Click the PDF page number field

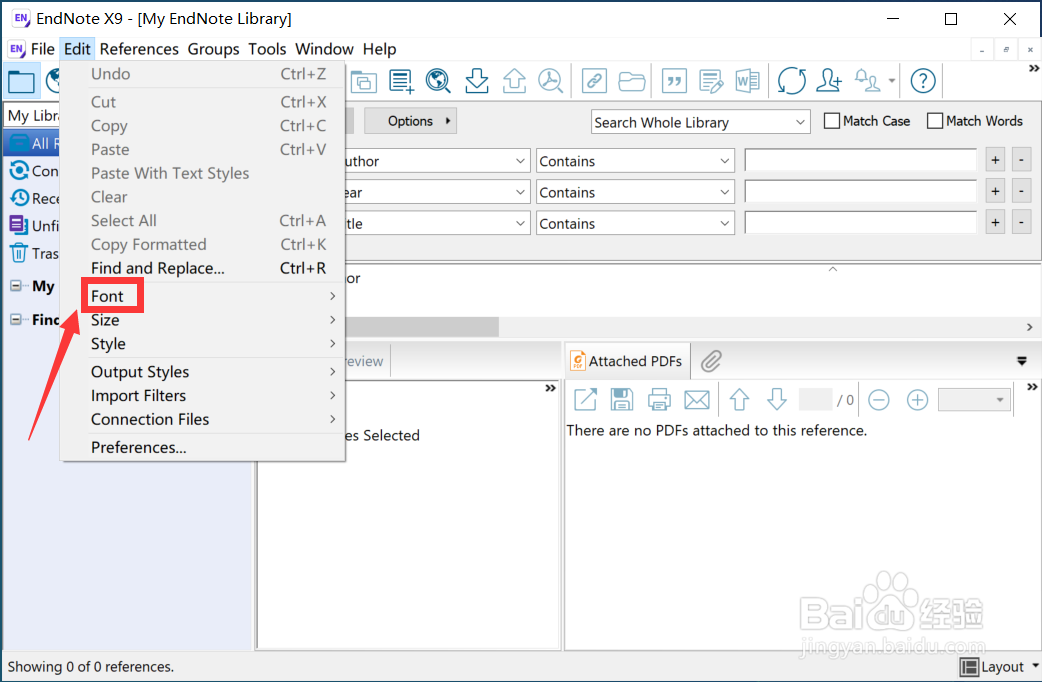[x=815, y=399]
